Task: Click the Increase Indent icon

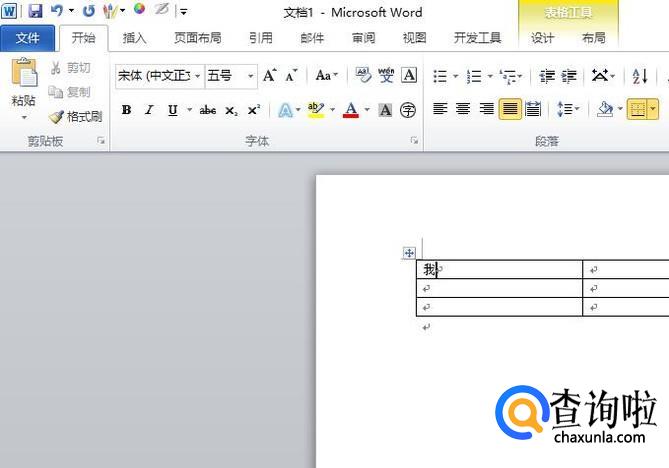Action: pyautogui.click(x=569, y=76)
